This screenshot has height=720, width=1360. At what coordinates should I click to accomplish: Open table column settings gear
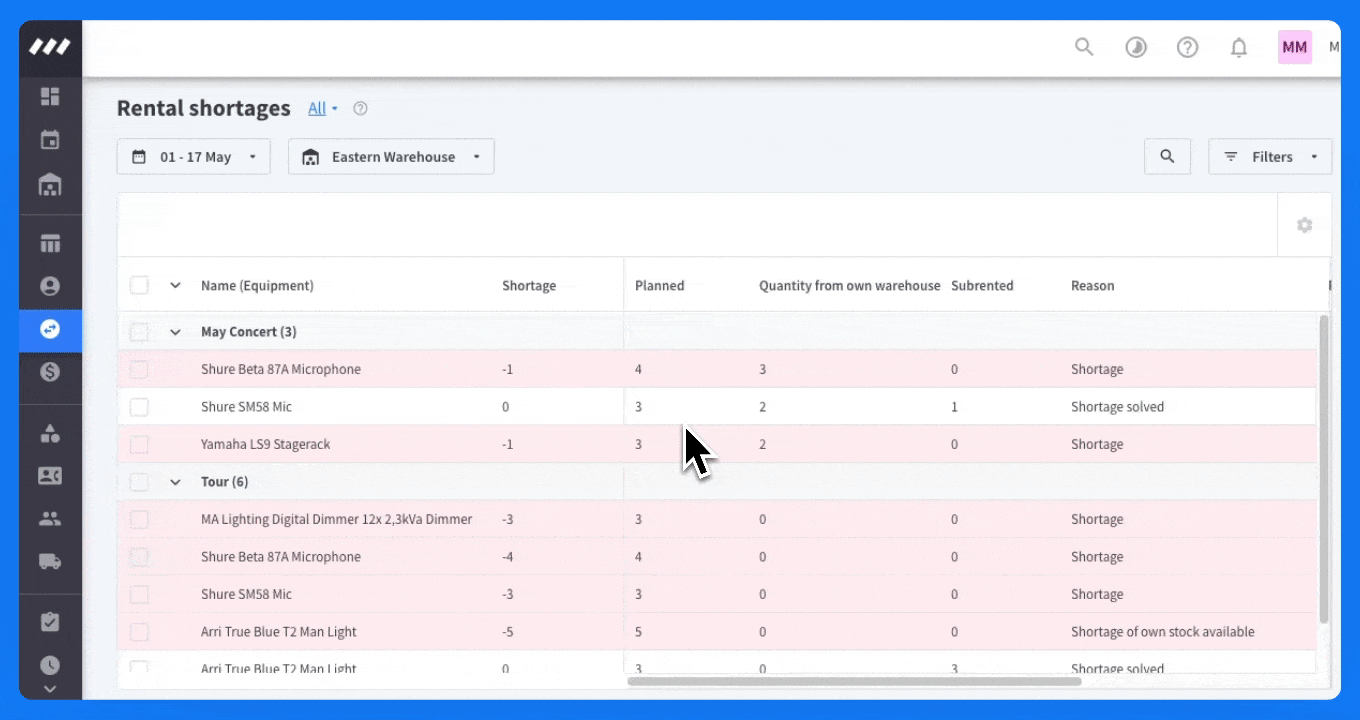1304,225
